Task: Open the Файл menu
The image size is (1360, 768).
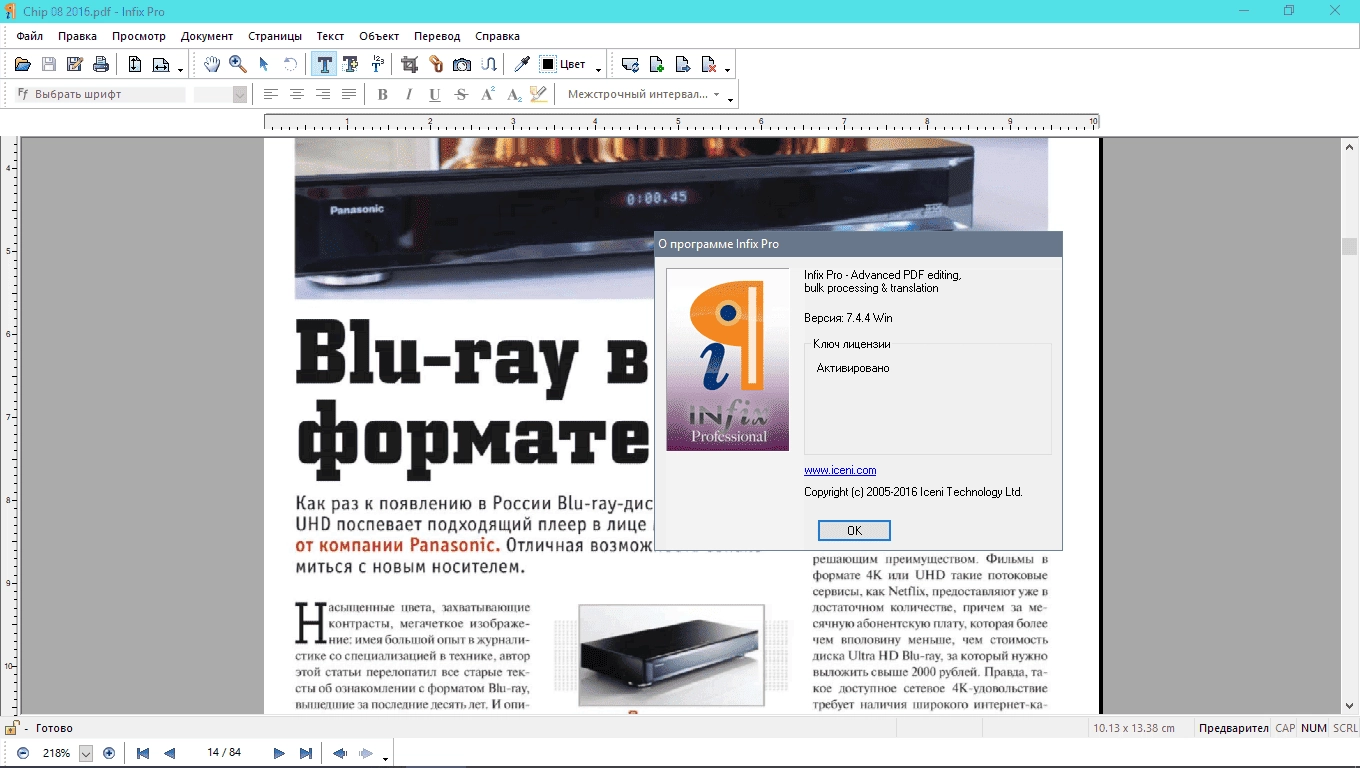Action: [x=30, y=36]
